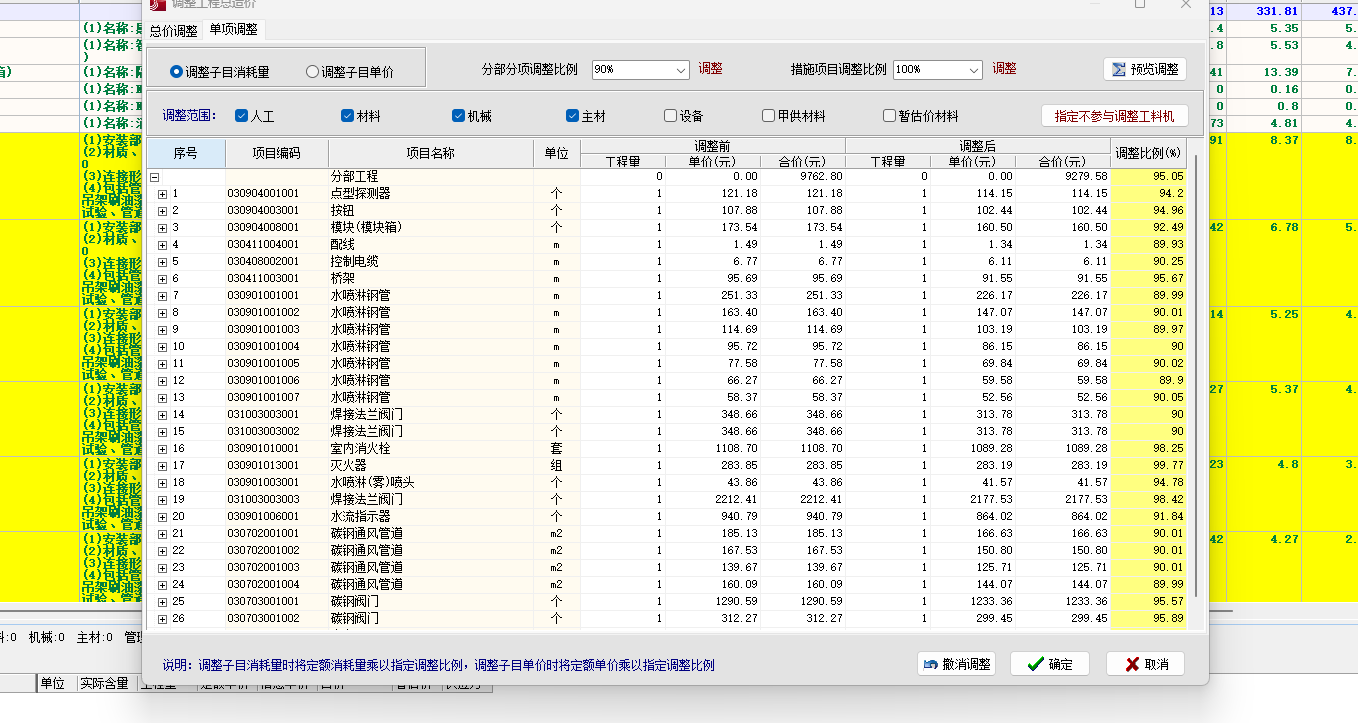Uncheck the 机械 checkbox

click(458, 116)
